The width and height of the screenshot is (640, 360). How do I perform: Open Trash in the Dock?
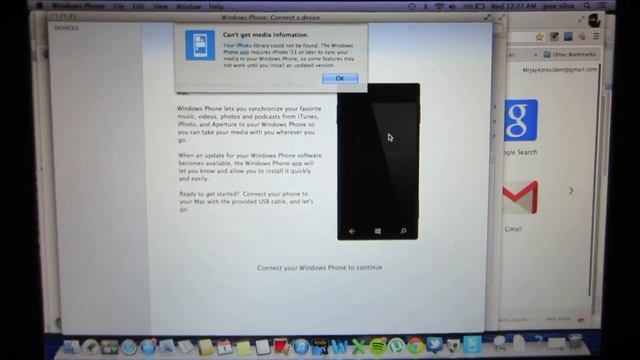coord(575,342)
